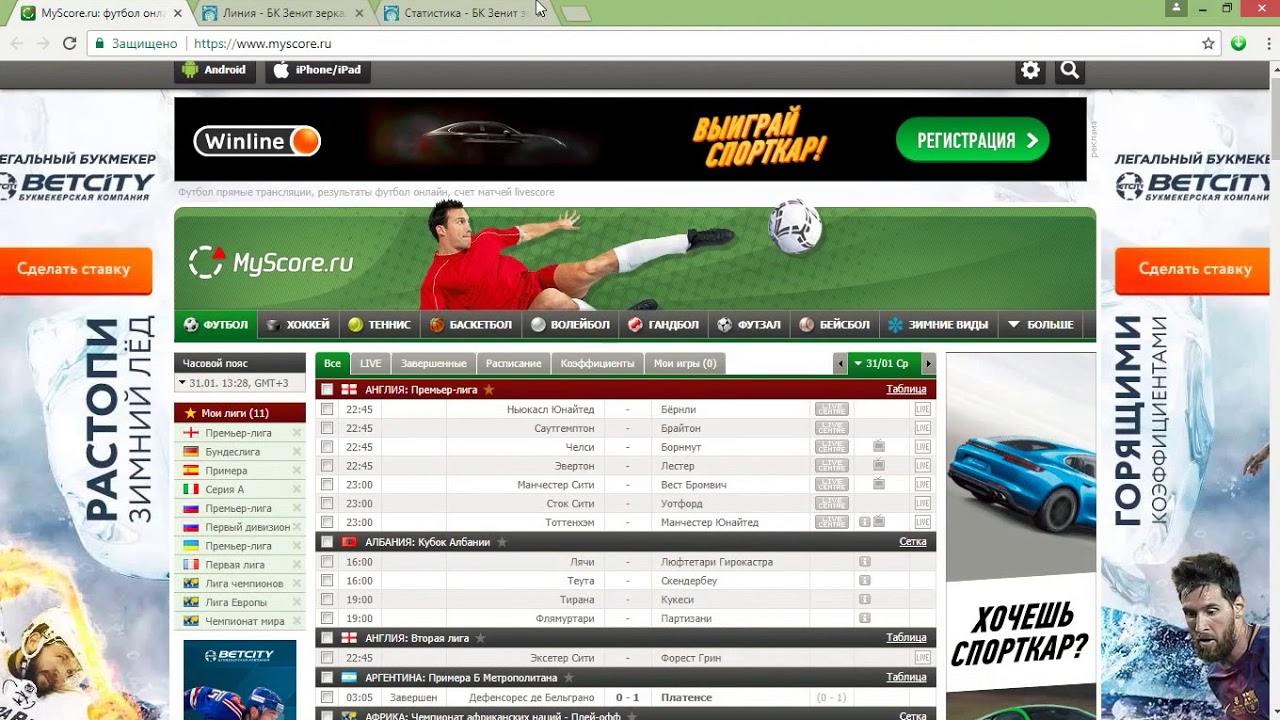Switch to the Расписание tab

[x=514, y=364]
